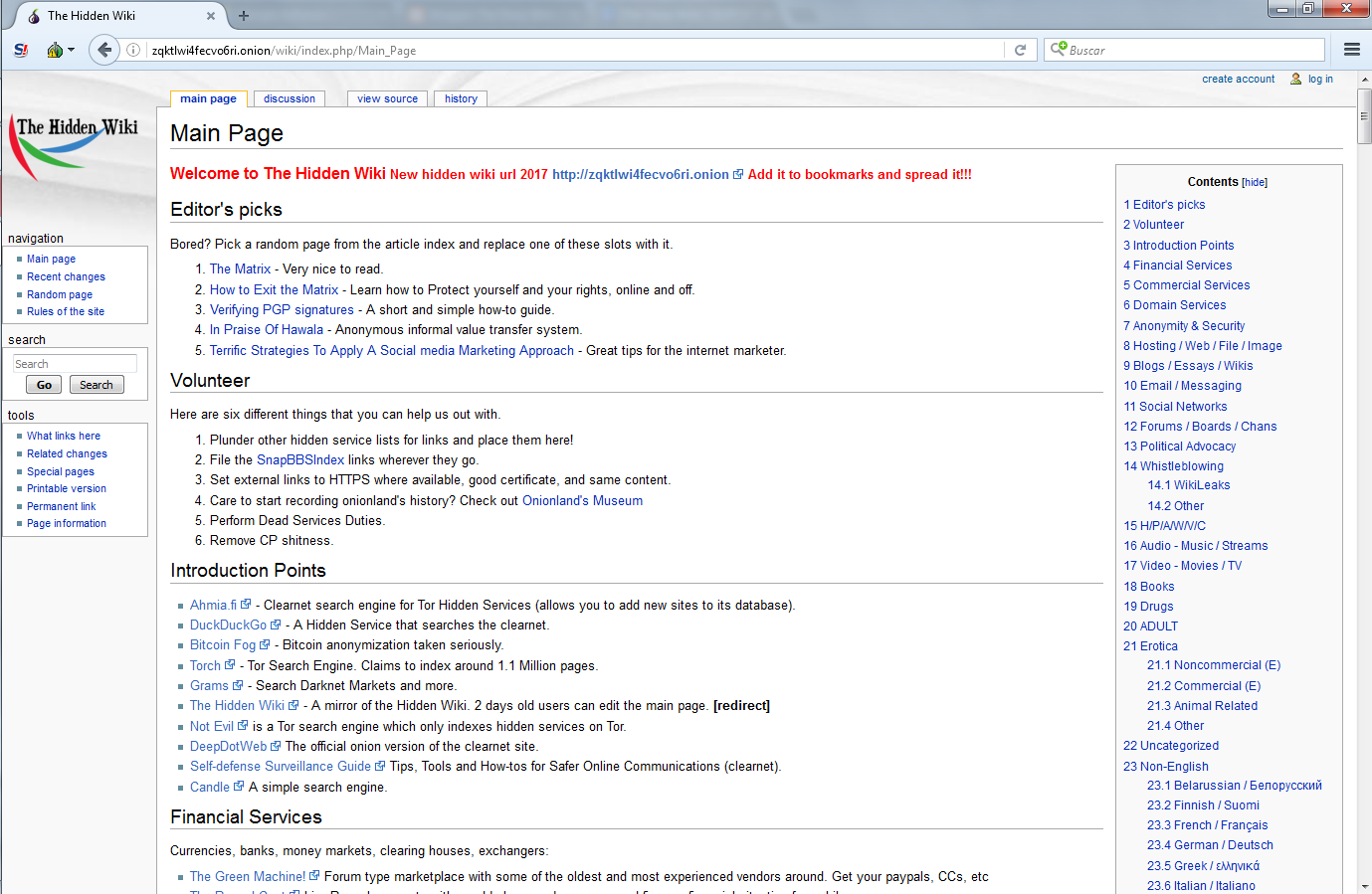Click the scrollbar up arrow

[1364, 79]
